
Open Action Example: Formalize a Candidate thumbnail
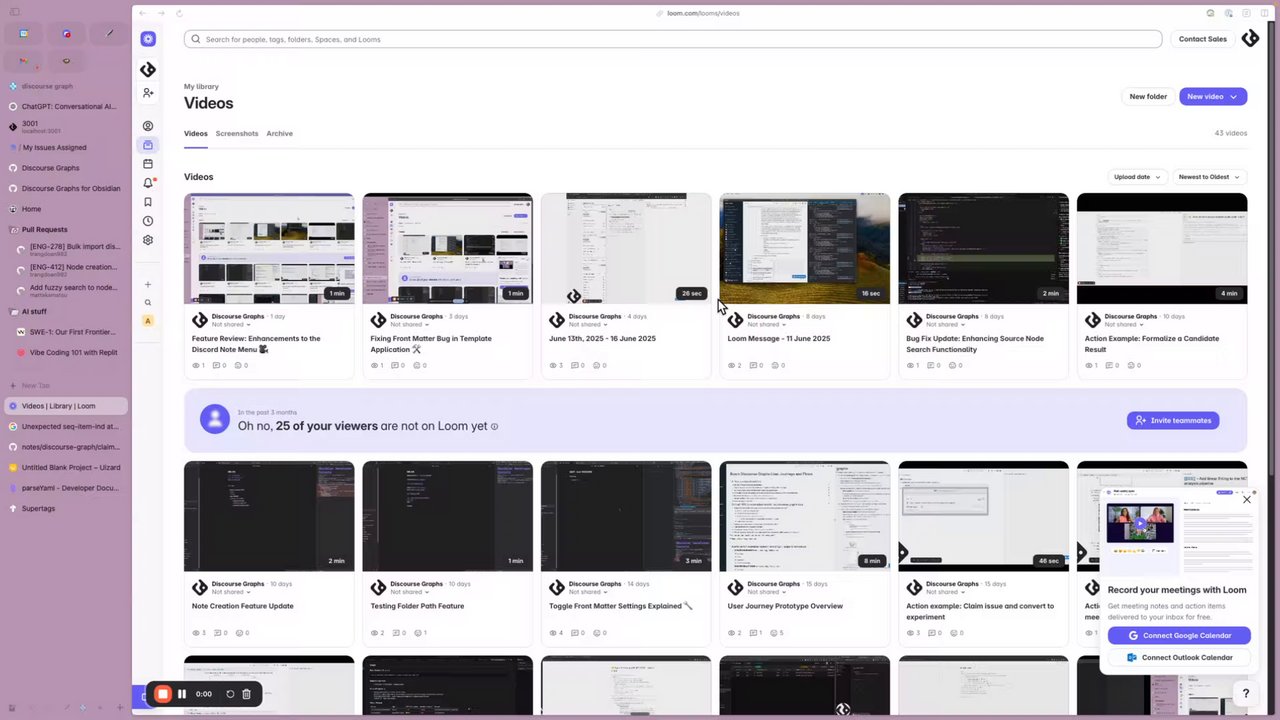pos(1162,248)
